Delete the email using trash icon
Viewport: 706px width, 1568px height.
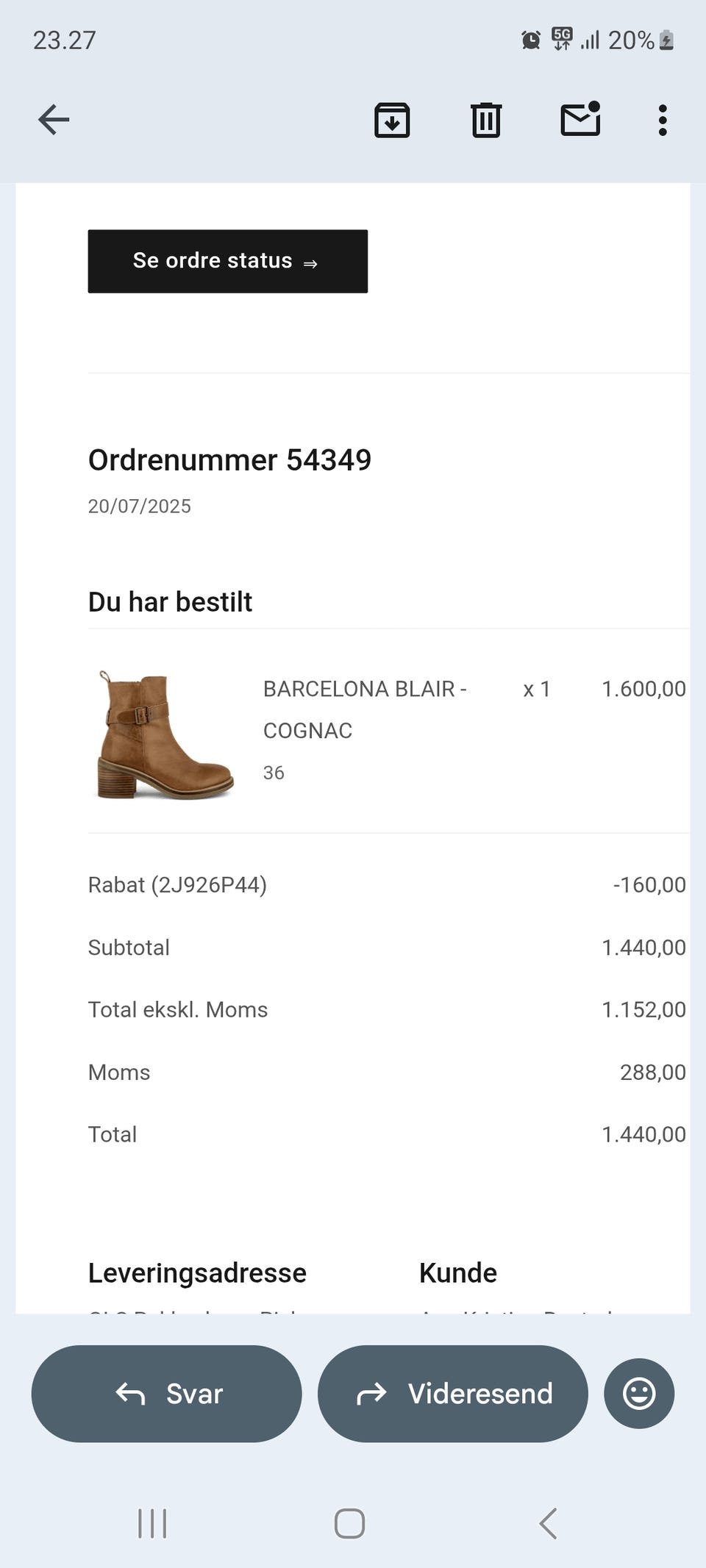pyautogui.click(x=486, y=120)
